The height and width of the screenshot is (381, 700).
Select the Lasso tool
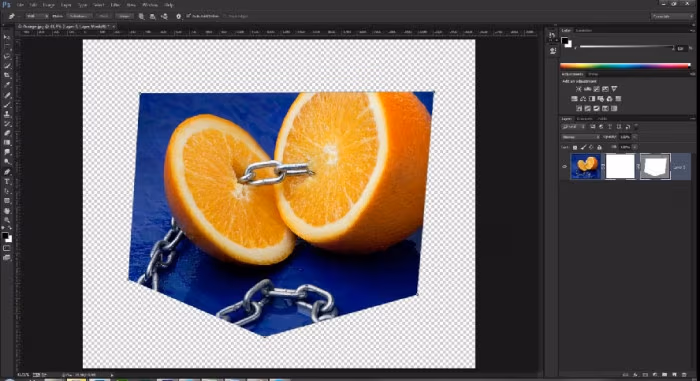click(7, 56)
